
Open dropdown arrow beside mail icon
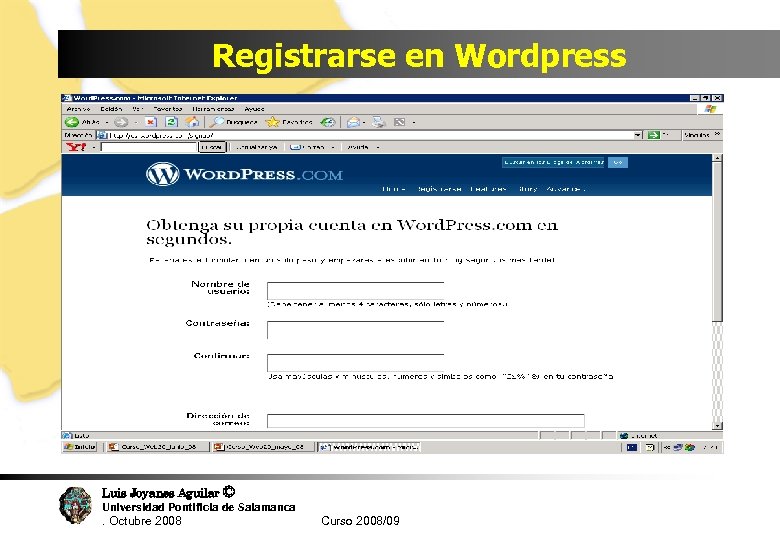(364, 122)
